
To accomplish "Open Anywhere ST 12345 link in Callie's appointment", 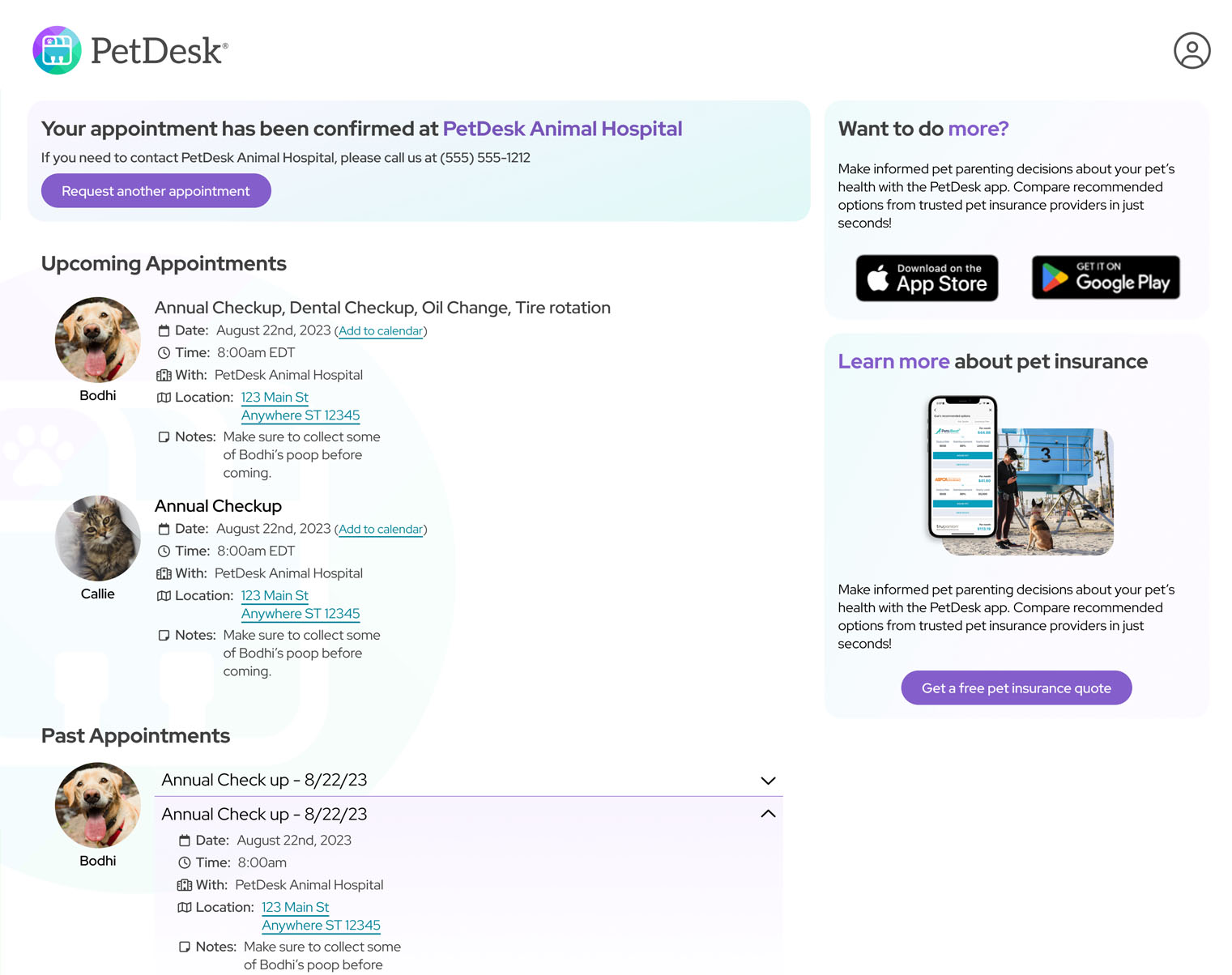I will click(x=301, y=614).
